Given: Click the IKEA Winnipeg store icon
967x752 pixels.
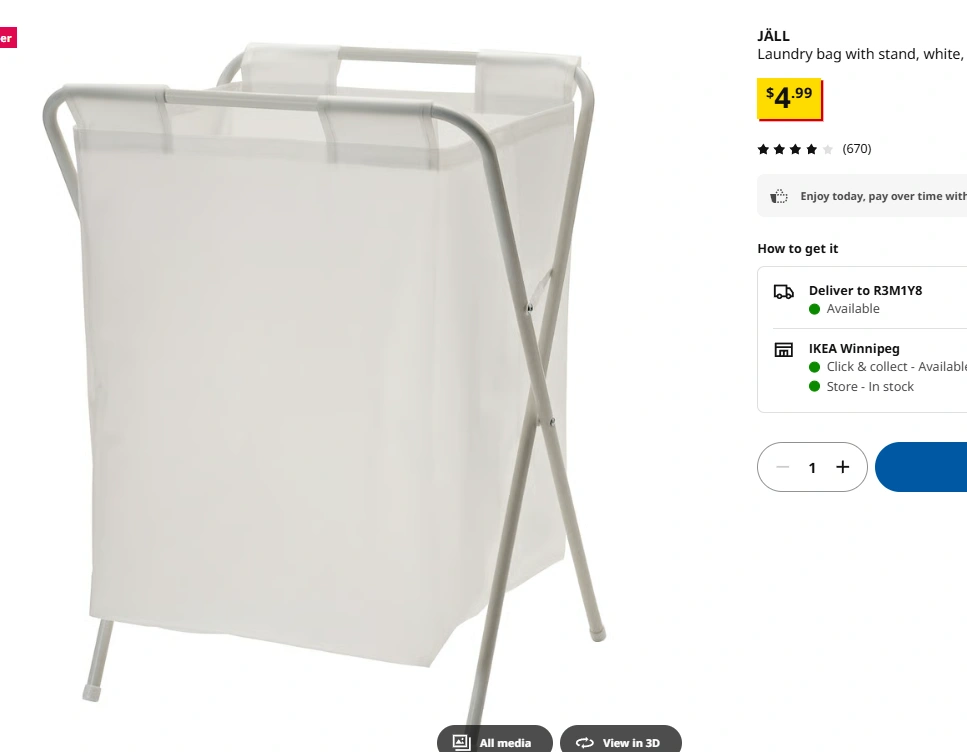Looking at the screenshot, I should [x=784, y=350].
